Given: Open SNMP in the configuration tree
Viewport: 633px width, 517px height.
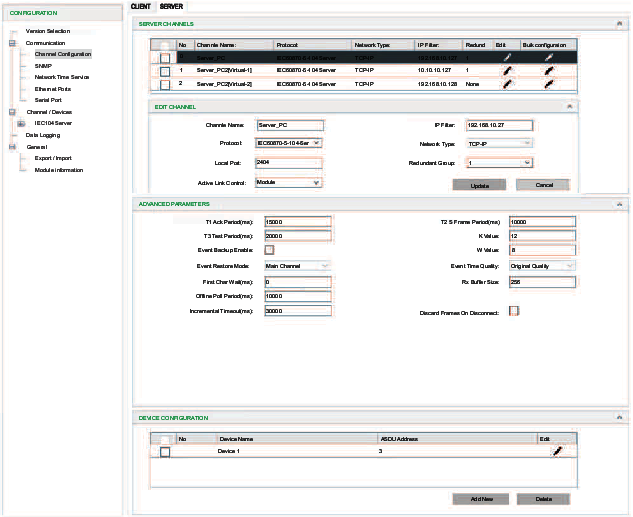Looking at the screenshot, I should pos(43,65).
